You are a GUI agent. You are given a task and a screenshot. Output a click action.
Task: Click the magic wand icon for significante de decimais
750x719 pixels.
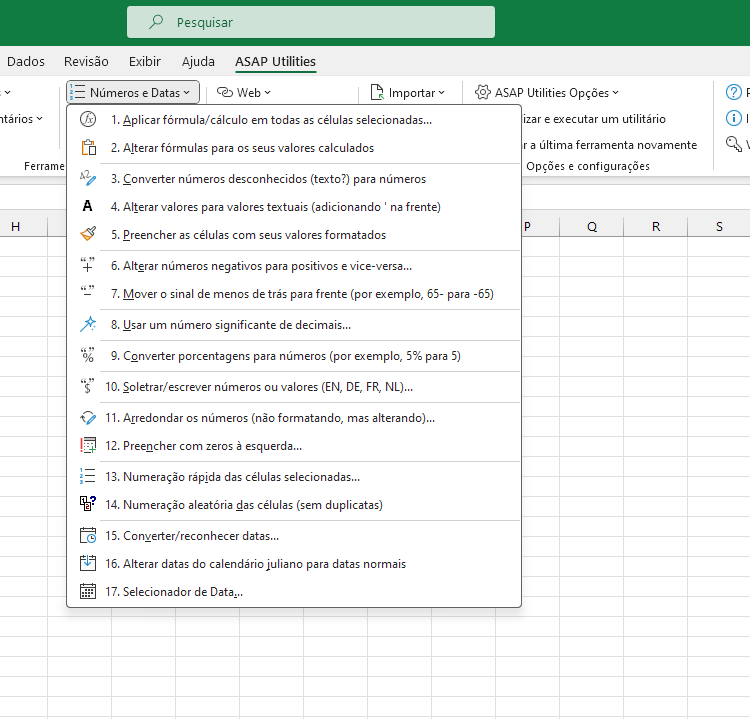click(x=88, y=324)
